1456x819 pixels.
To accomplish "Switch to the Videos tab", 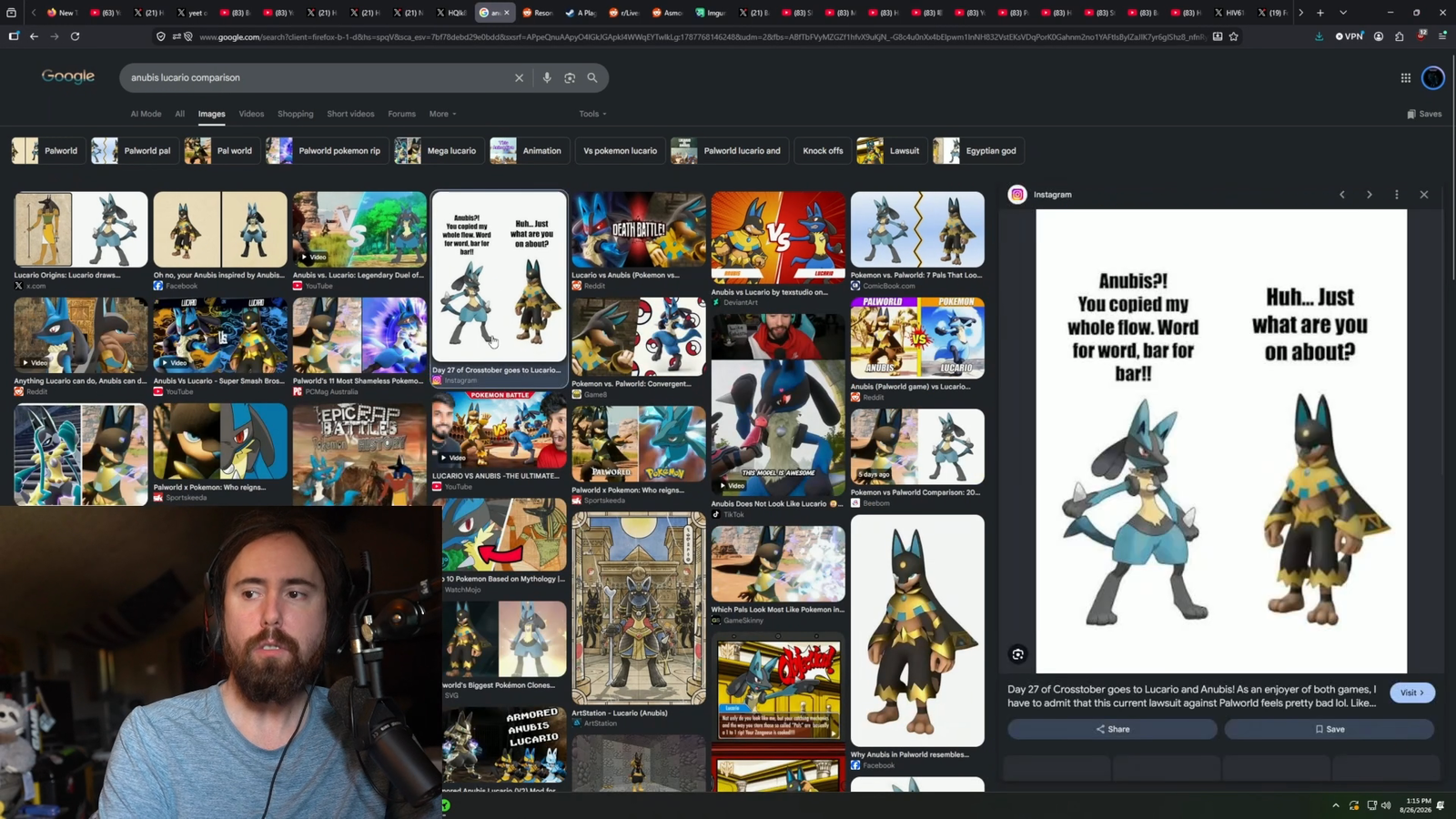I will coord(251,114).
